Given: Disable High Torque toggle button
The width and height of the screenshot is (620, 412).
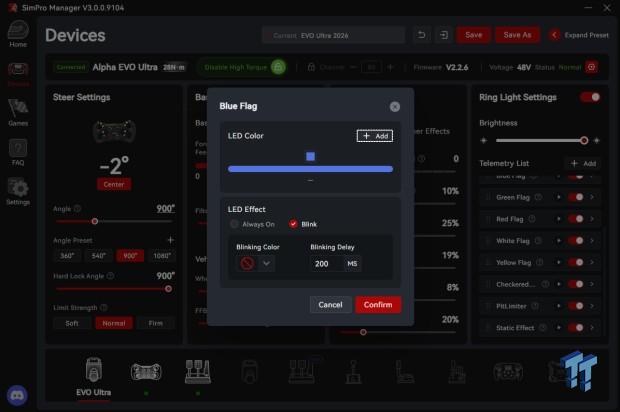Looking at the screenshot, I should coord(241,67).
